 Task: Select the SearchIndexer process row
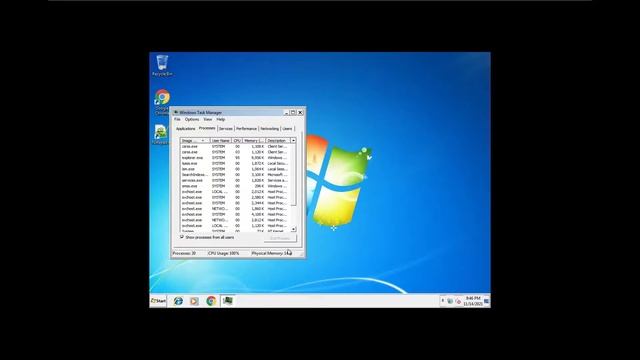click(236, 175)
